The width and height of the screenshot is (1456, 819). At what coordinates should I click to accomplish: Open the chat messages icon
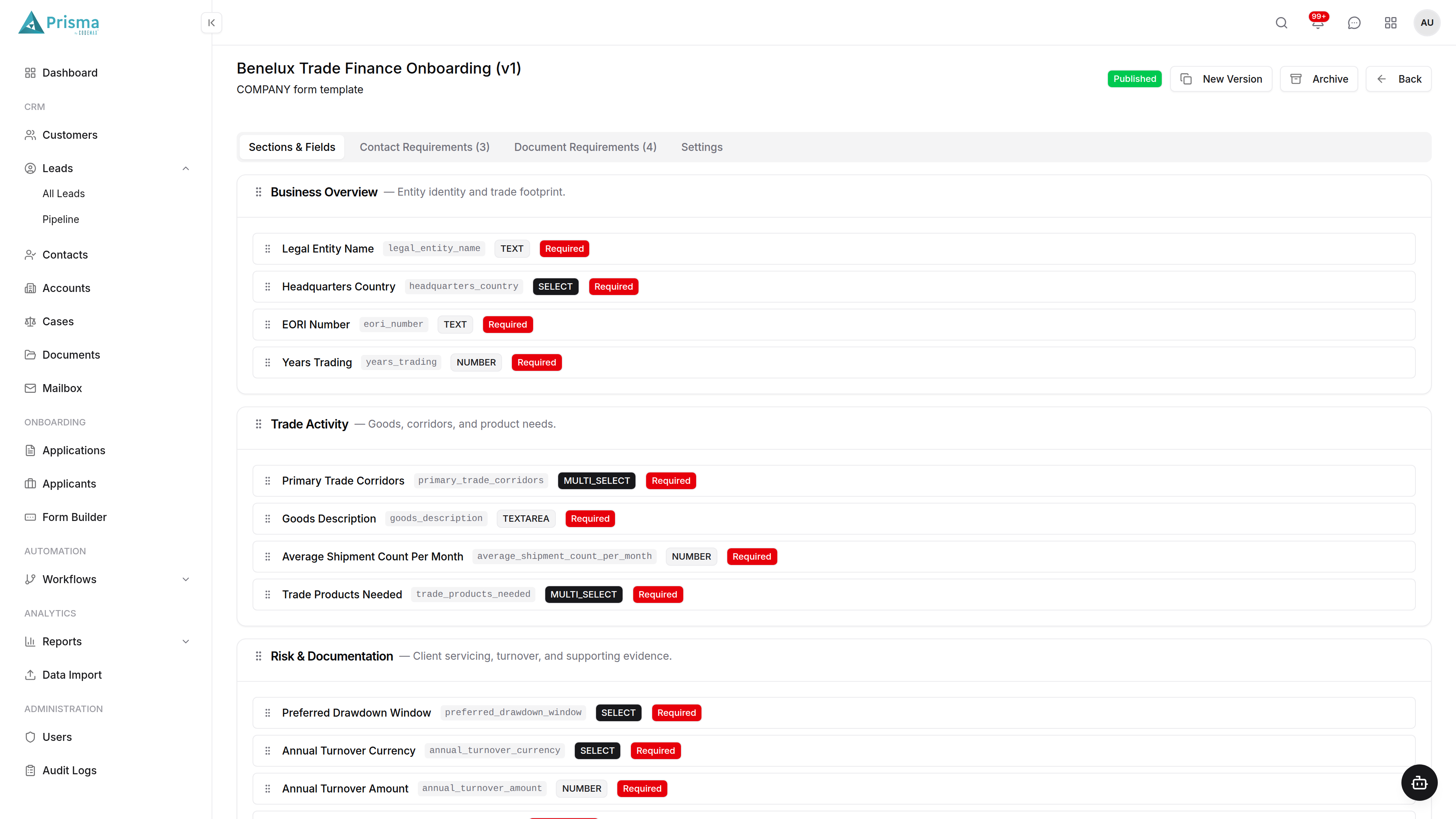(1354, 23)
